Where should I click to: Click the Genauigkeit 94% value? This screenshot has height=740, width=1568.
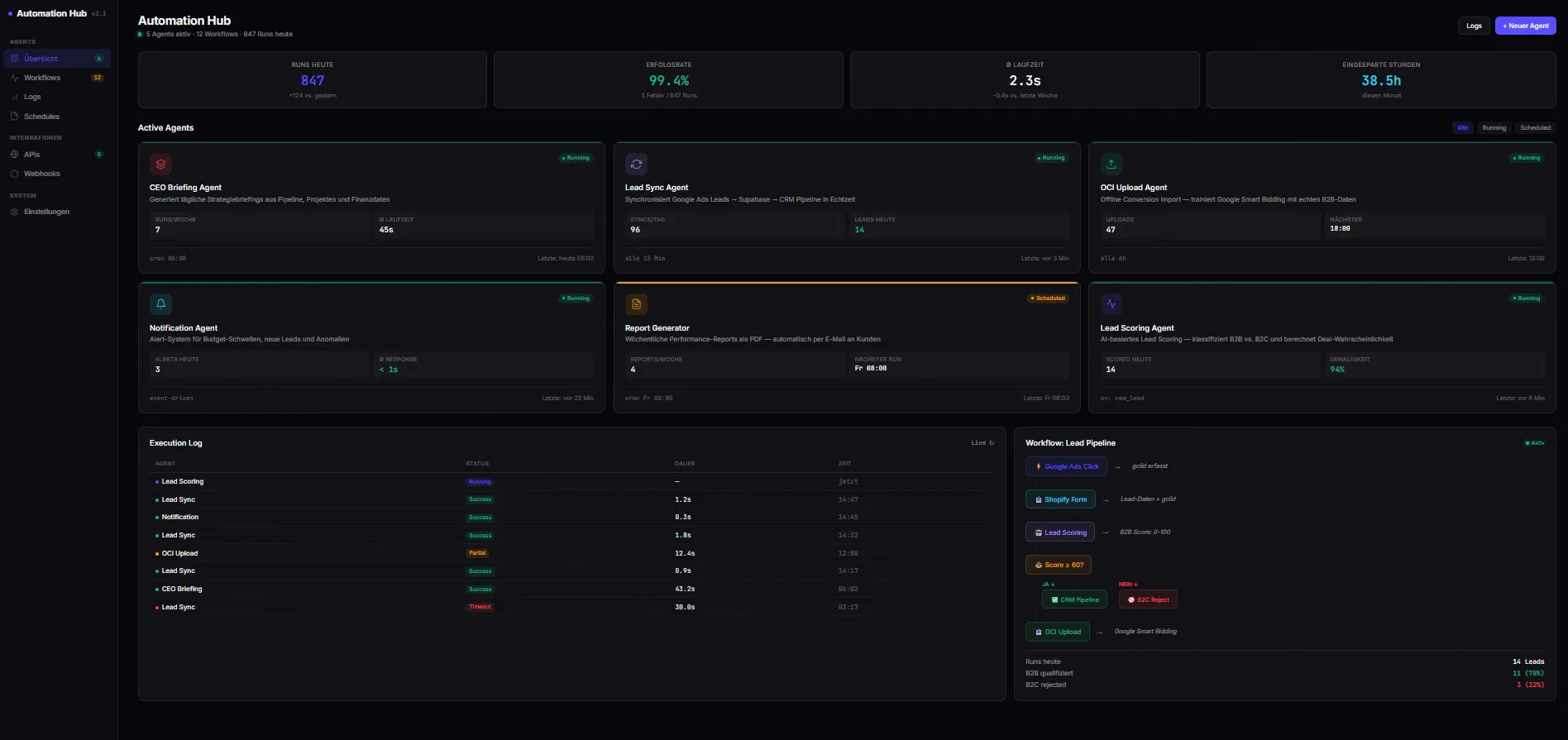click(1336, 370)
